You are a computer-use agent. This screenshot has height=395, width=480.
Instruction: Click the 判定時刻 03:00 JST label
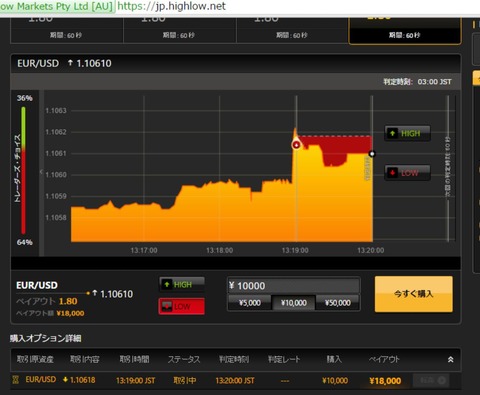[417, 82]
